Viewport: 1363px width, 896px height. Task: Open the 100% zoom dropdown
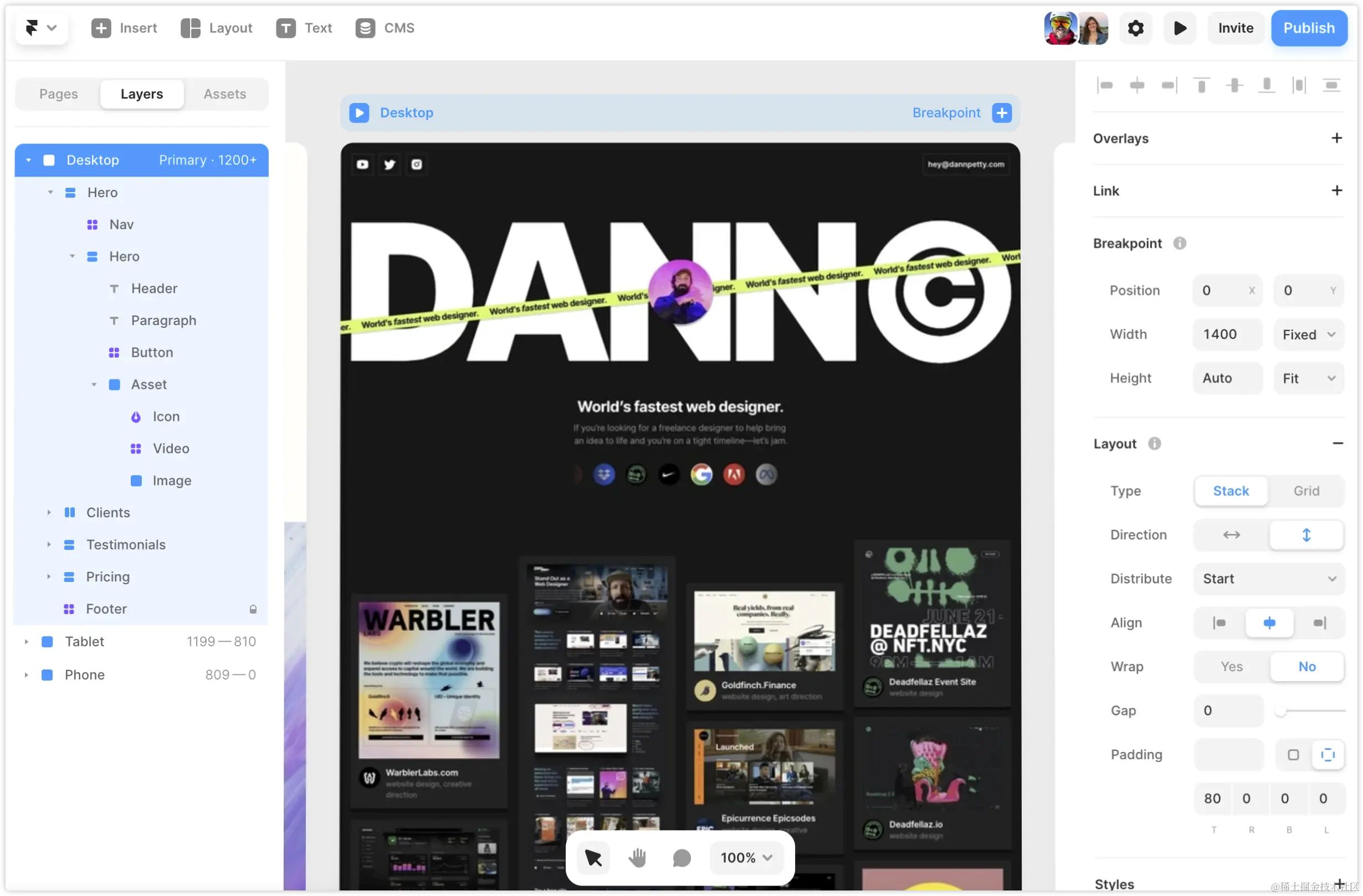pyautogui.click(x=746, y=858)
